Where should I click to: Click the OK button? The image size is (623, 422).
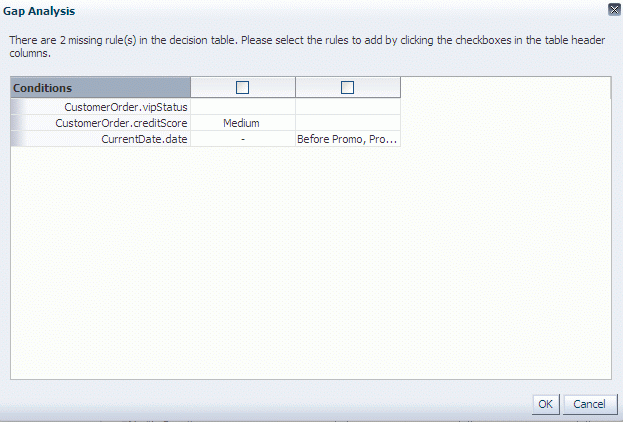point(546,404)
